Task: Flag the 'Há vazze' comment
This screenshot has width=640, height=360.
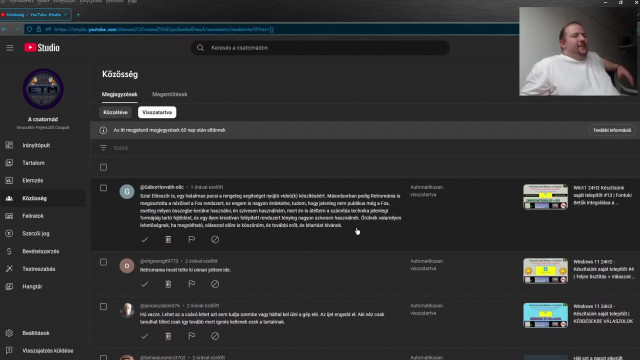Action: pos(191,336)
